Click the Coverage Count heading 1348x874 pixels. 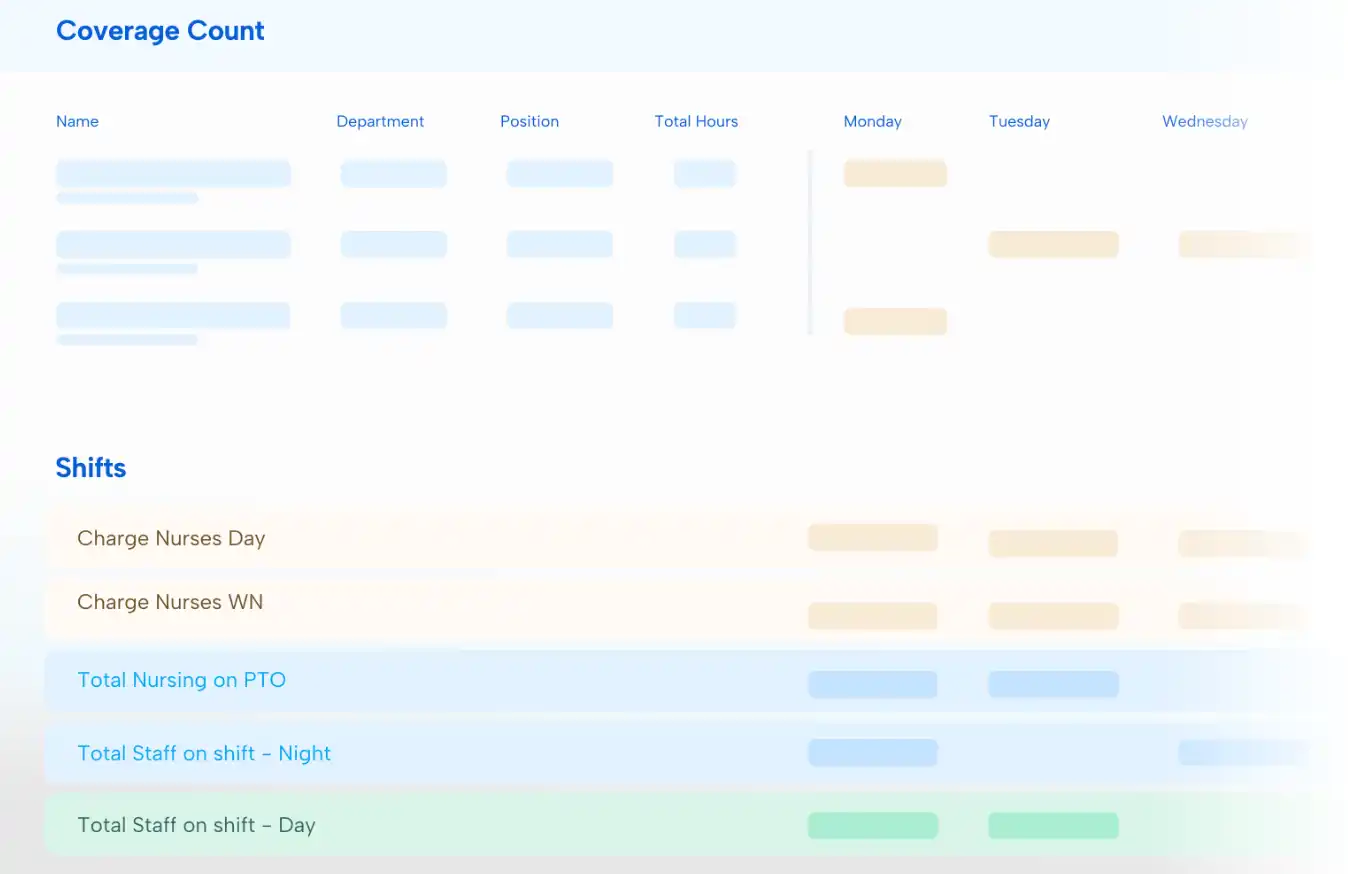160,31
